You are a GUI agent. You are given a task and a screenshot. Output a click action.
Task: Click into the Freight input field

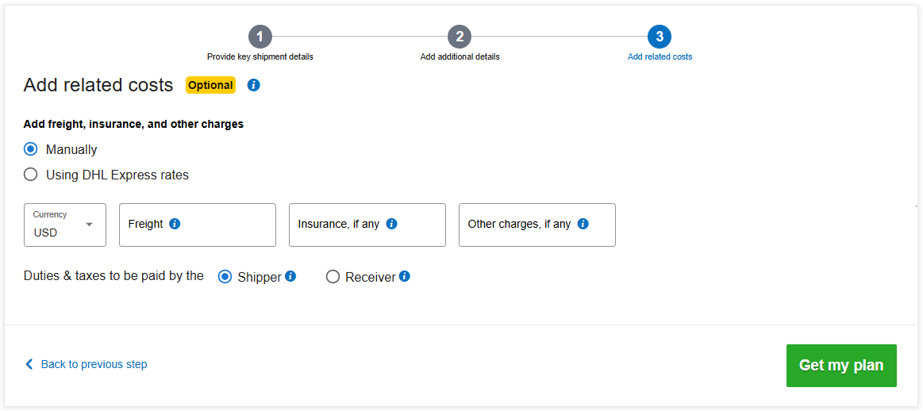click(x=197, y=225)
